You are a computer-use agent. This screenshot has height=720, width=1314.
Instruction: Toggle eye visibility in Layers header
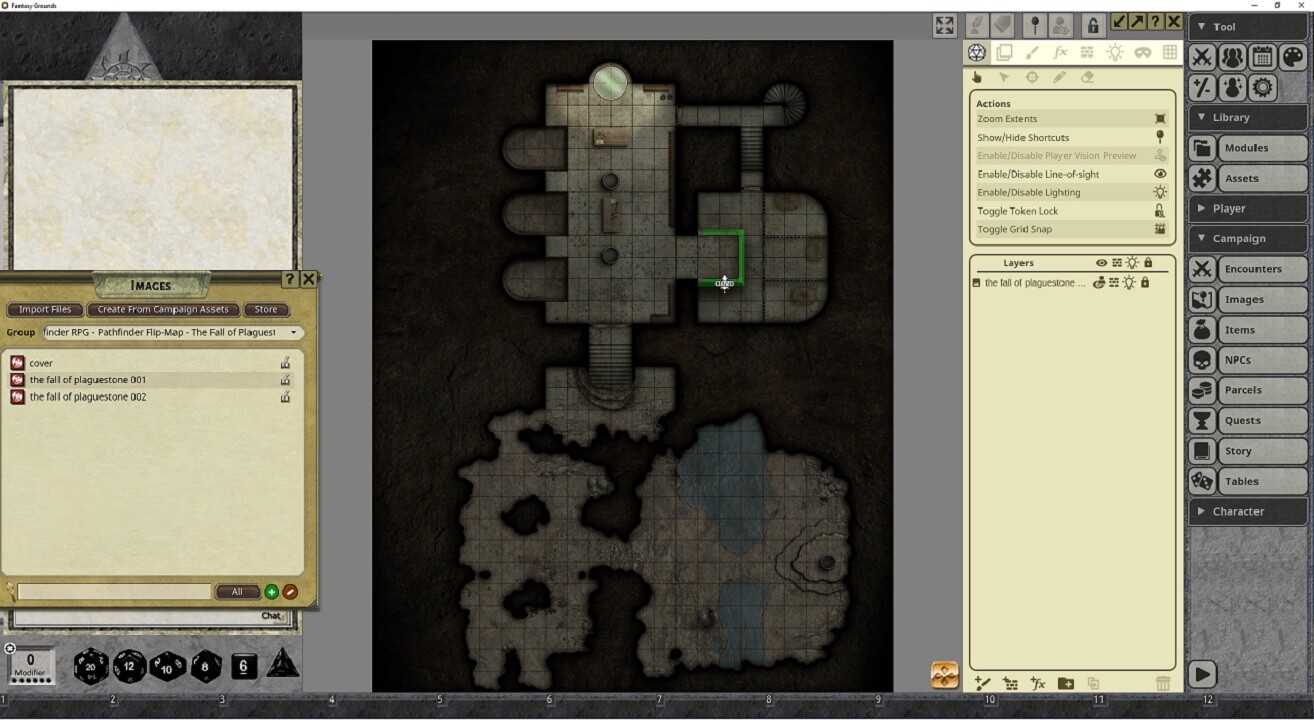point(1101,263)
